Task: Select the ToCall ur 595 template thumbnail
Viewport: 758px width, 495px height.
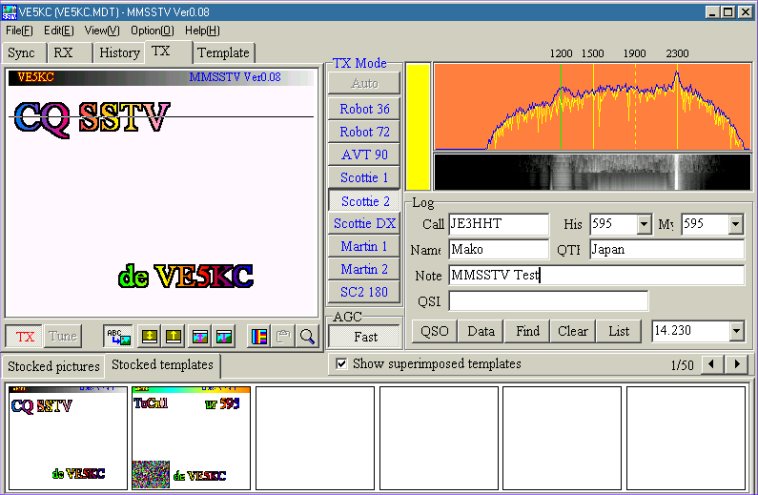Action: [190, 438]
